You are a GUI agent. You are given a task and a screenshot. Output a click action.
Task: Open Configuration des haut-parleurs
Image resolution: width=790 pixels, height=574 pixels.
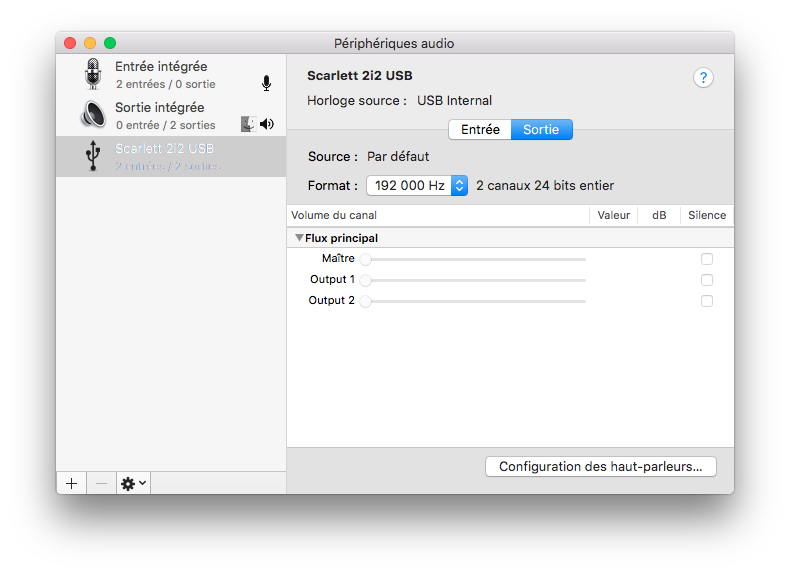coord(601,467)
